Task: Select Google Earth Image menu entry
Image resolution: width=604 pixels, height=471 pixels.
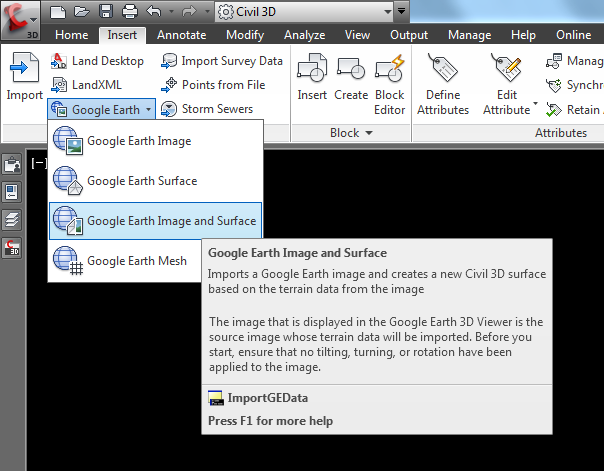Action: point(155,141)
